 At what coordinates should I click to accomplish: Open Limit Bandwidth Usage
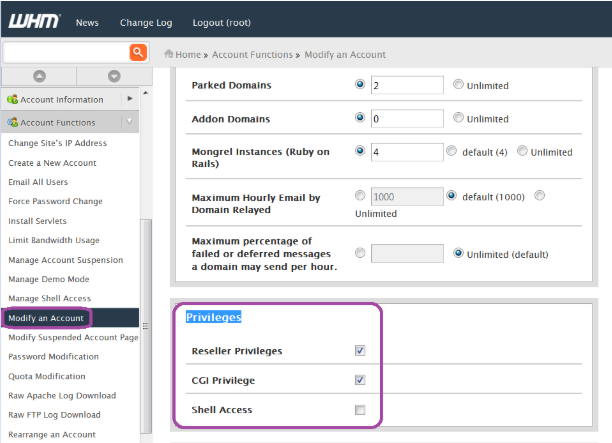click(54, 240)
